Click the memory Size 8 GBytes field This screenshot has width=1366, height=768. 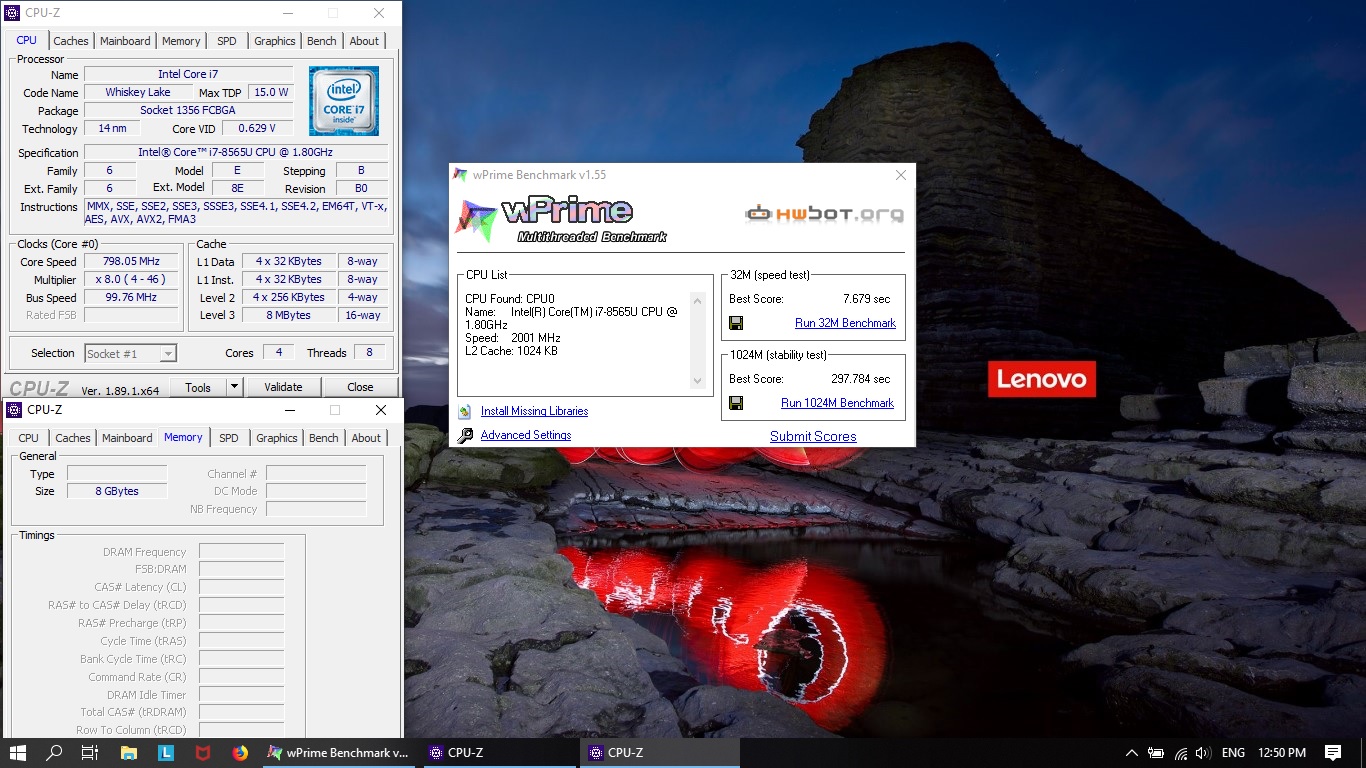(116, 491)
